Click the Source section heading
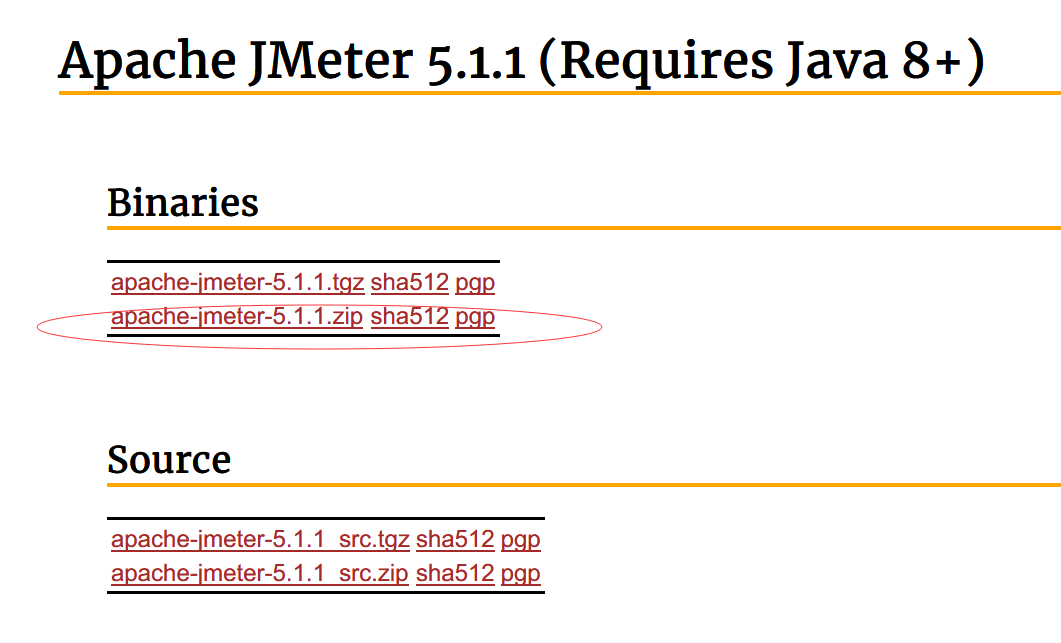The image size is (1061, 643). 169,460
